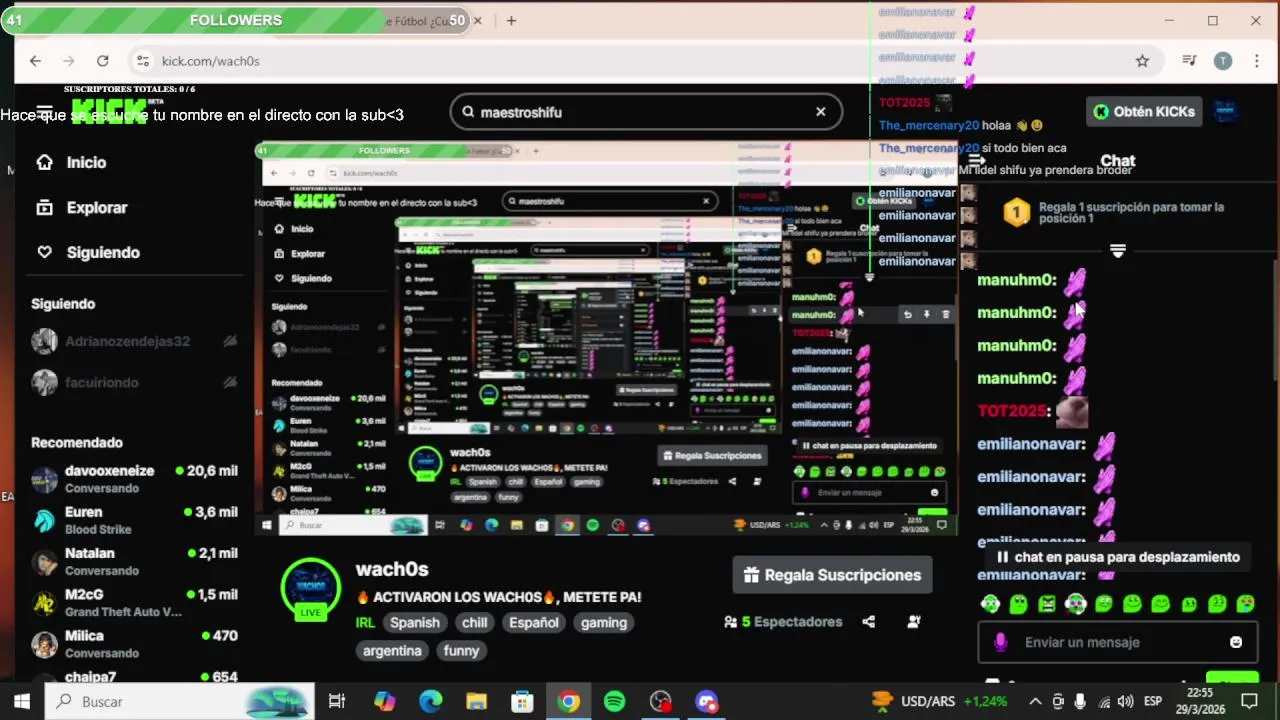Select the IRL category link
This screenshot has height=720, width=1280.
pyautogui.click(x=364, y=622)
